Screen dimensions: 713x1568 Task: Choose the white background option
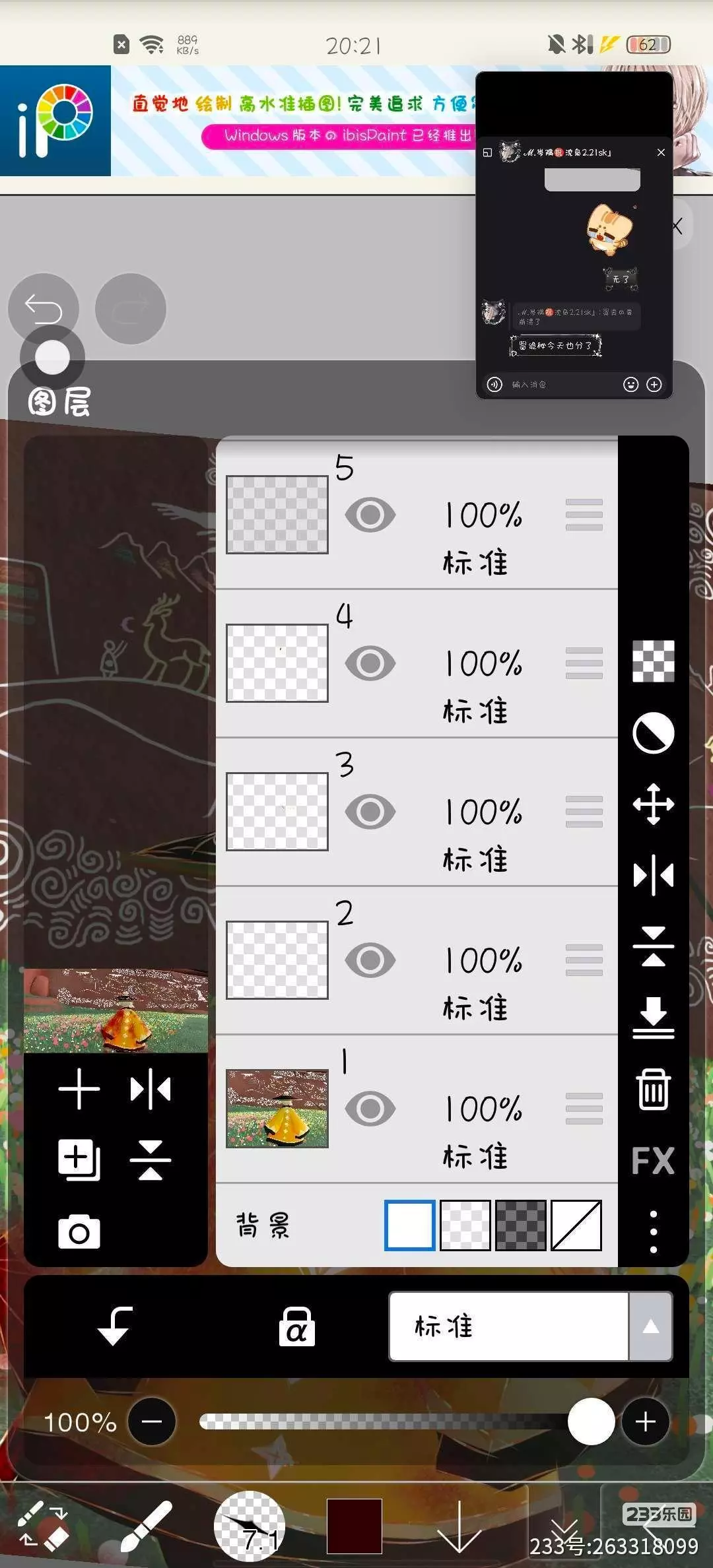409,1225
